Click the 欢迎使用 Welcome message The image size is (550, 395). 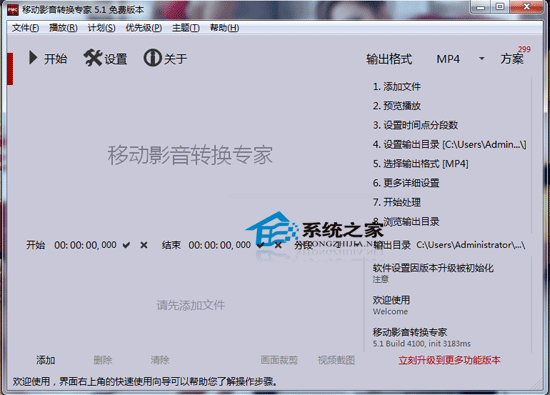391,305
